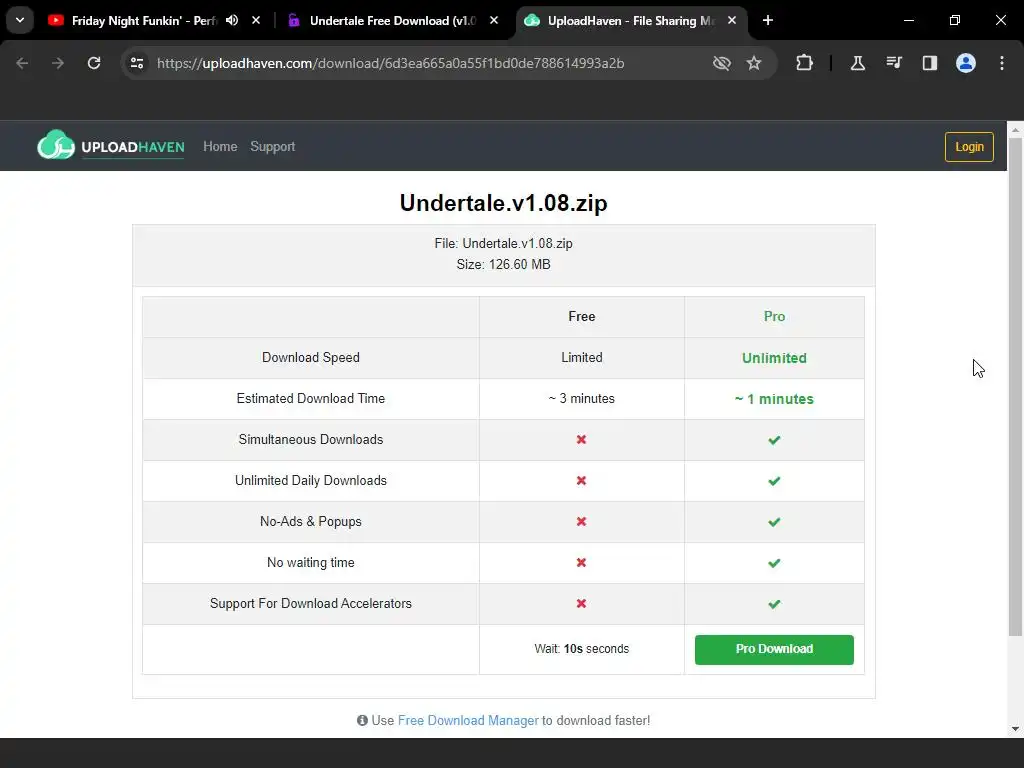Image resolution: width=1024 pixels, height=768 pixels.
Task: Open the media controls icon
Action: pos(894,63)
